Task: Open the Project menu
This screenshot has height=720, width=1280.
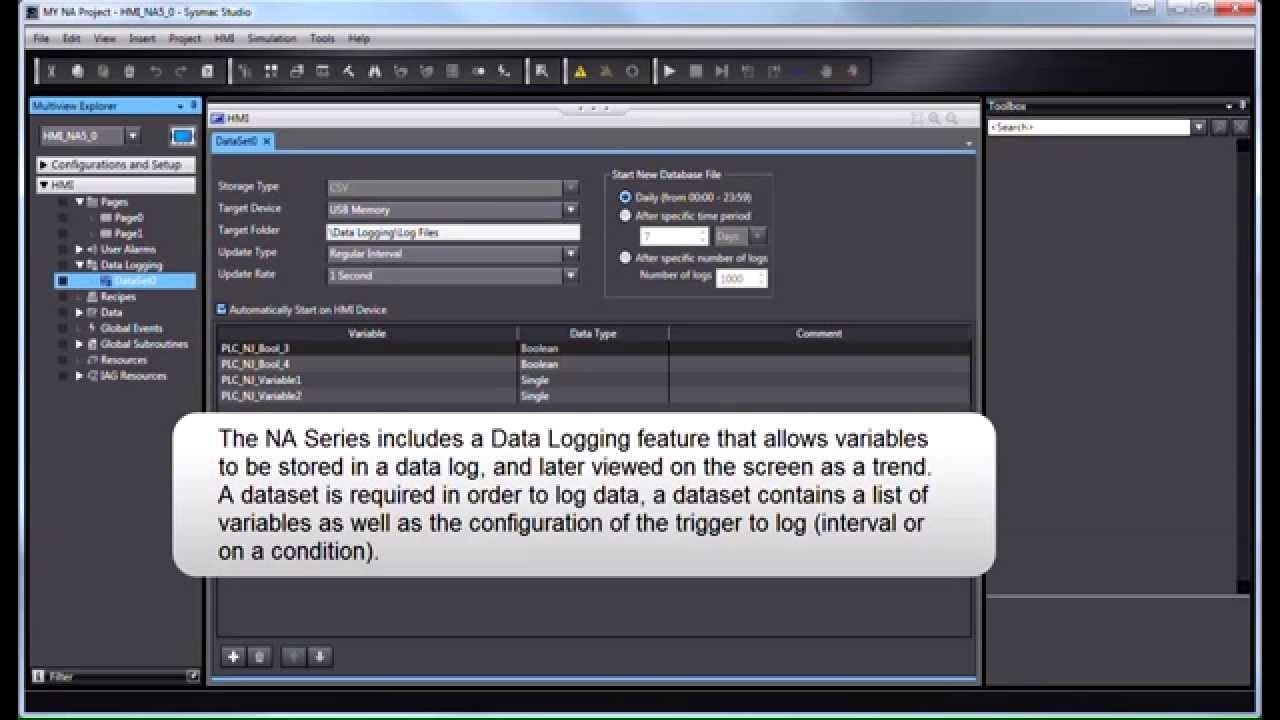Action: coord(185,39)
